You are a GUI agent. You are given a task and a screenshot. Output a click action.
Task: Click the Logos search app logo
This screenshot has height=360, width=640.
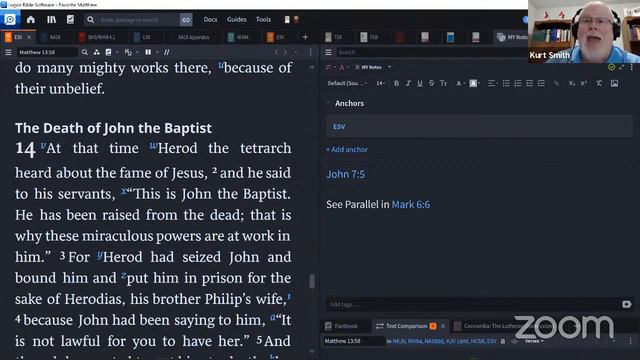tap(10, 19)
